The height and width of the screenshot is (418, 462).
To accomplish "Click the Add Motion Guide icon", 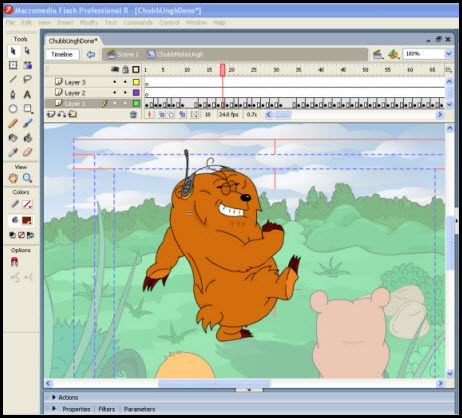I will [x=62, y=114].
